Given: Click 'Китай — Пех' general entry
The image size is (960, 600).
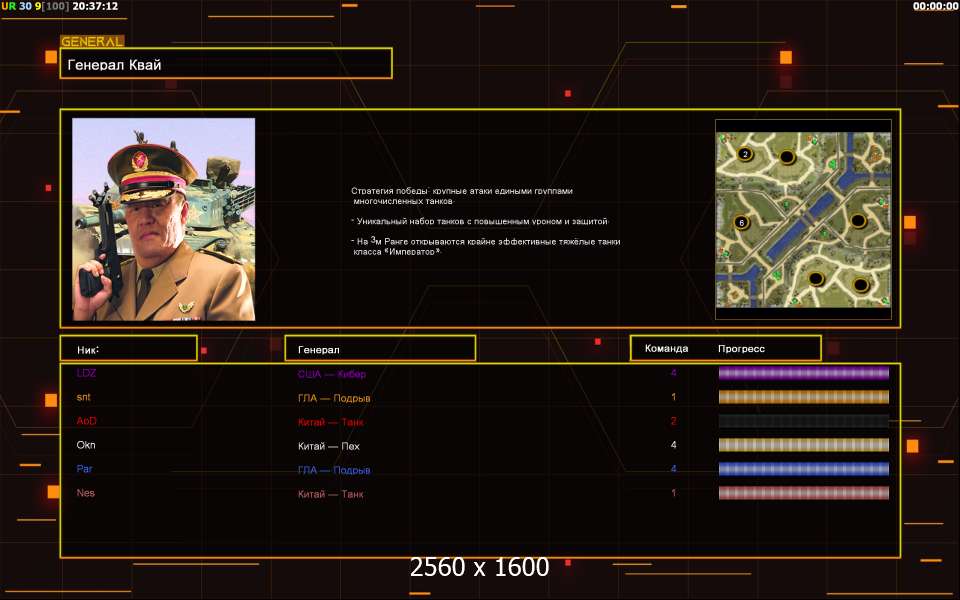Looking at the screenshot, I should (x=329, y=446).
